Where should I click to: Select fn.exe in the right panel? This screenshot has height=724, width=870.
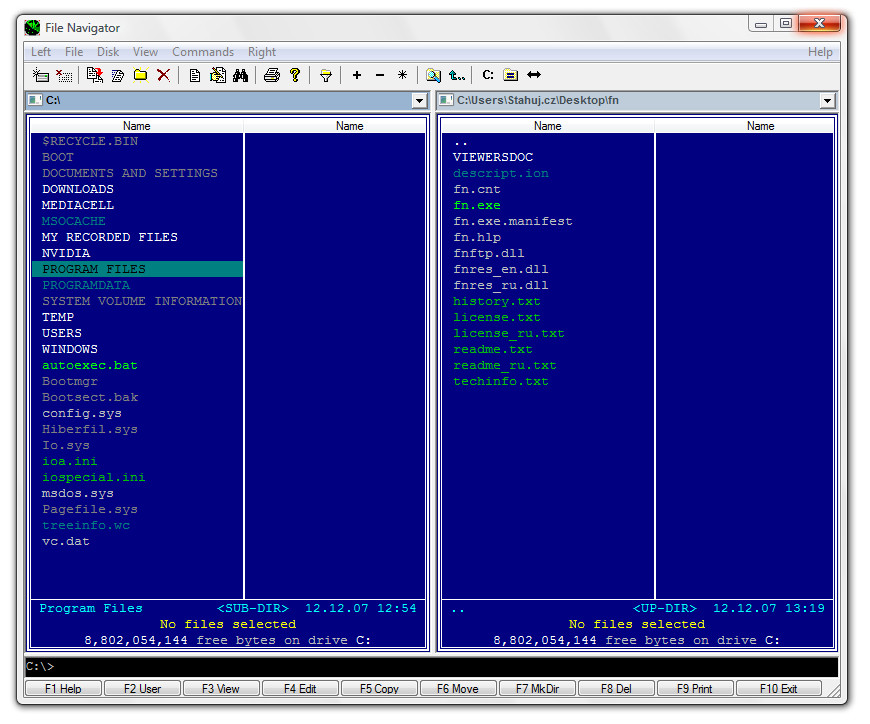coord(477,205)
